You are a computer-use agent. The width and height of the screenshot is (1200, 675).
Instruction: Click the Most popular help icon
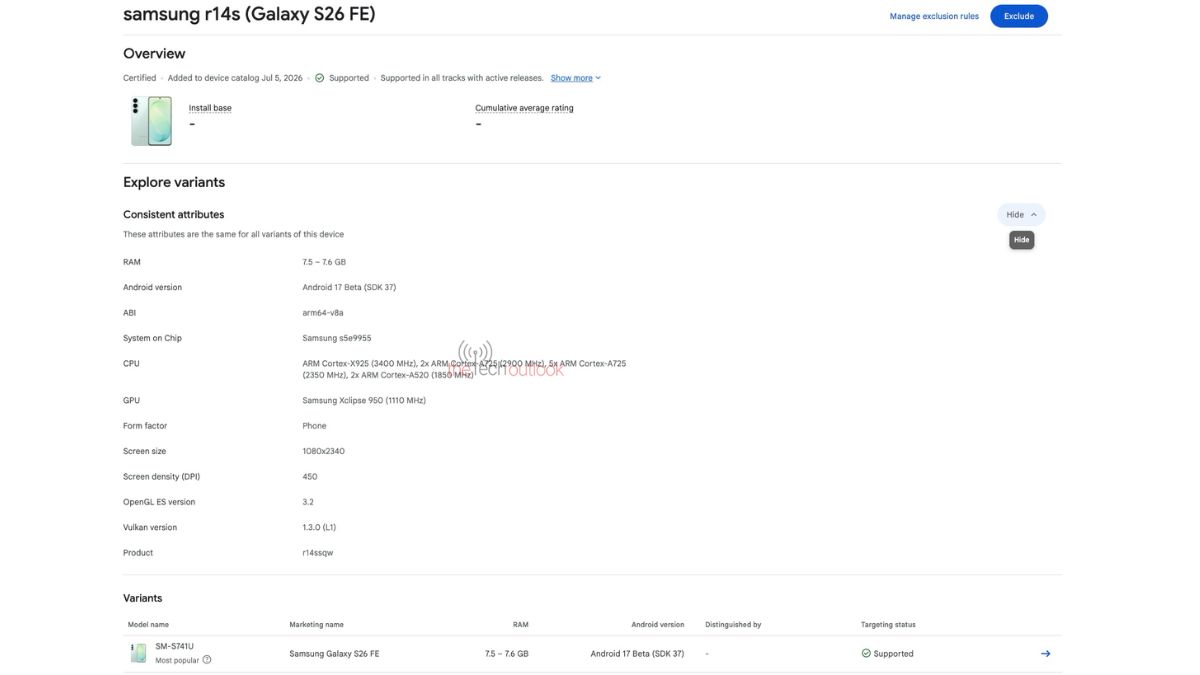(x=207, y=660)
